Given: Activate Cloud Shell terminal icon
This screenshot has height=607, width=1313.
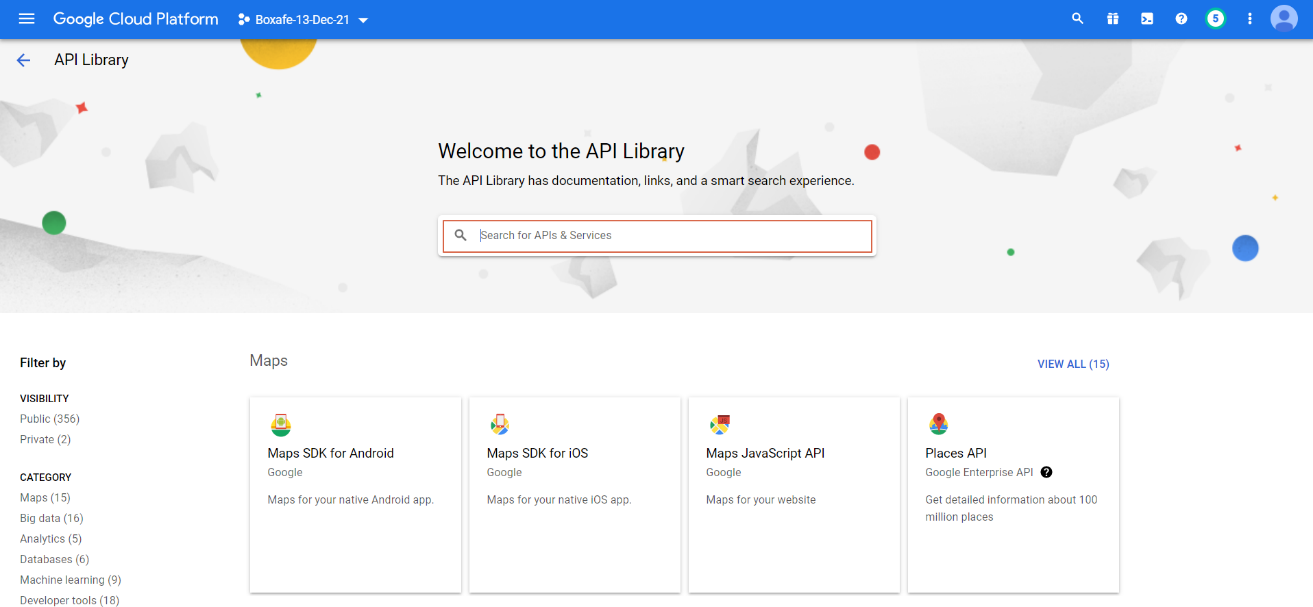Looking at the screenshot, I should pyautogui.click(x=1147, y=19).
